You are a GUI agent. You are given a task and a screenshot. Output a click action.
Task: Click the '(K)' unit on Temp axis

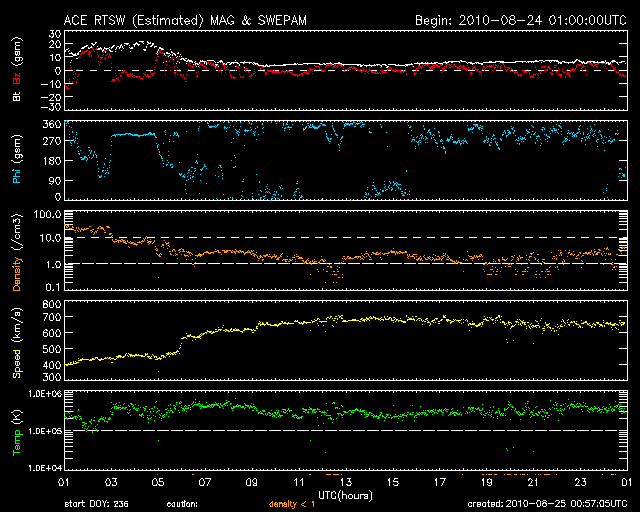pos(18,416)
